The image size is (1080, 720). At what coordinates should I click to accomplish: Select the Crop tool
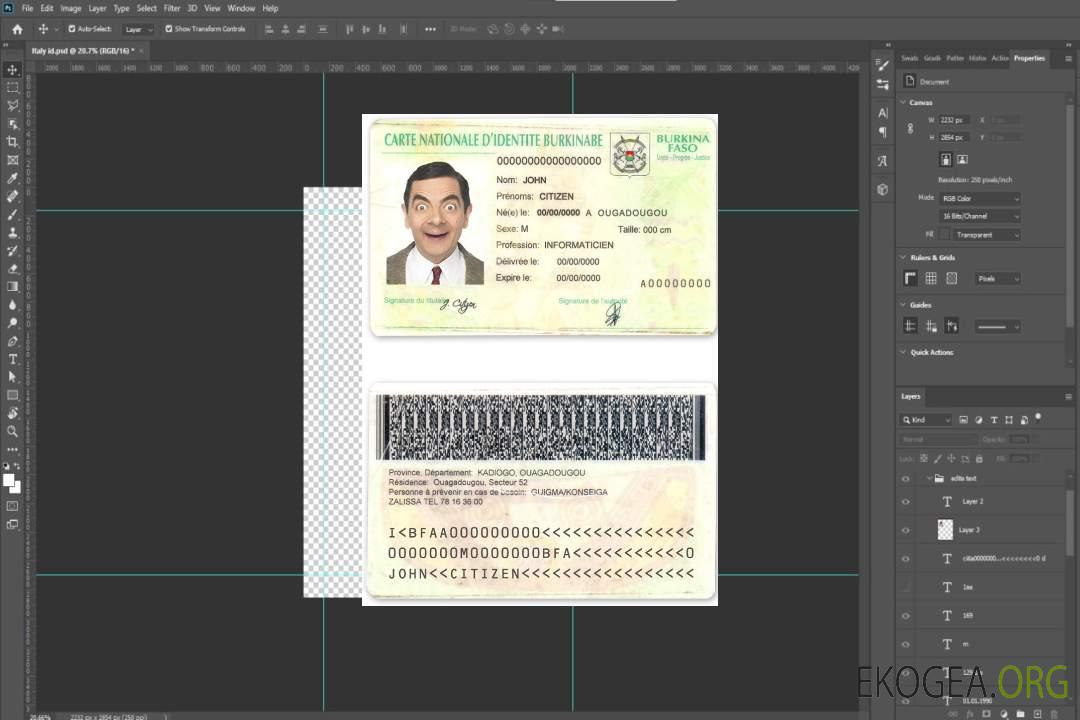coord(13,142)
